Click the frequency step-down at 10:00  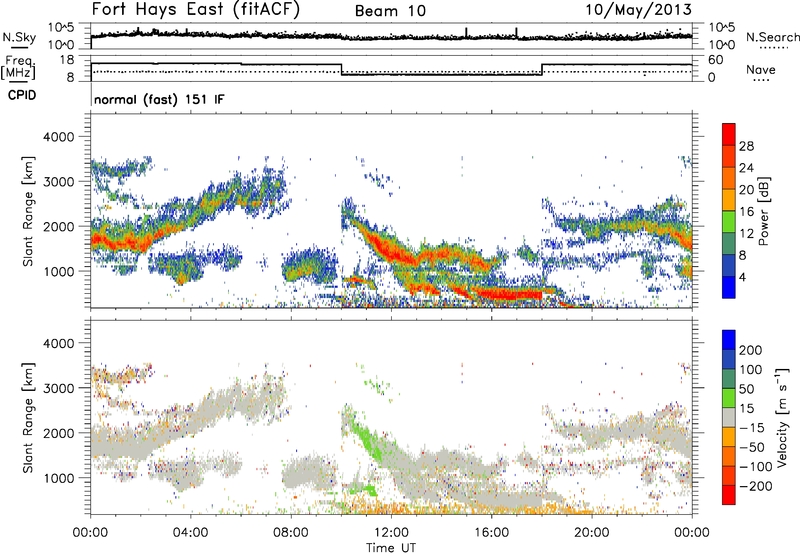point(341,69)
